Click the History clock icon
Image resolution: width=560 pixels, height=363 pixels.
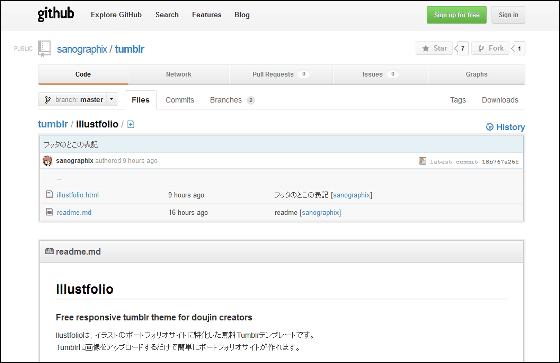click(490, 127)
